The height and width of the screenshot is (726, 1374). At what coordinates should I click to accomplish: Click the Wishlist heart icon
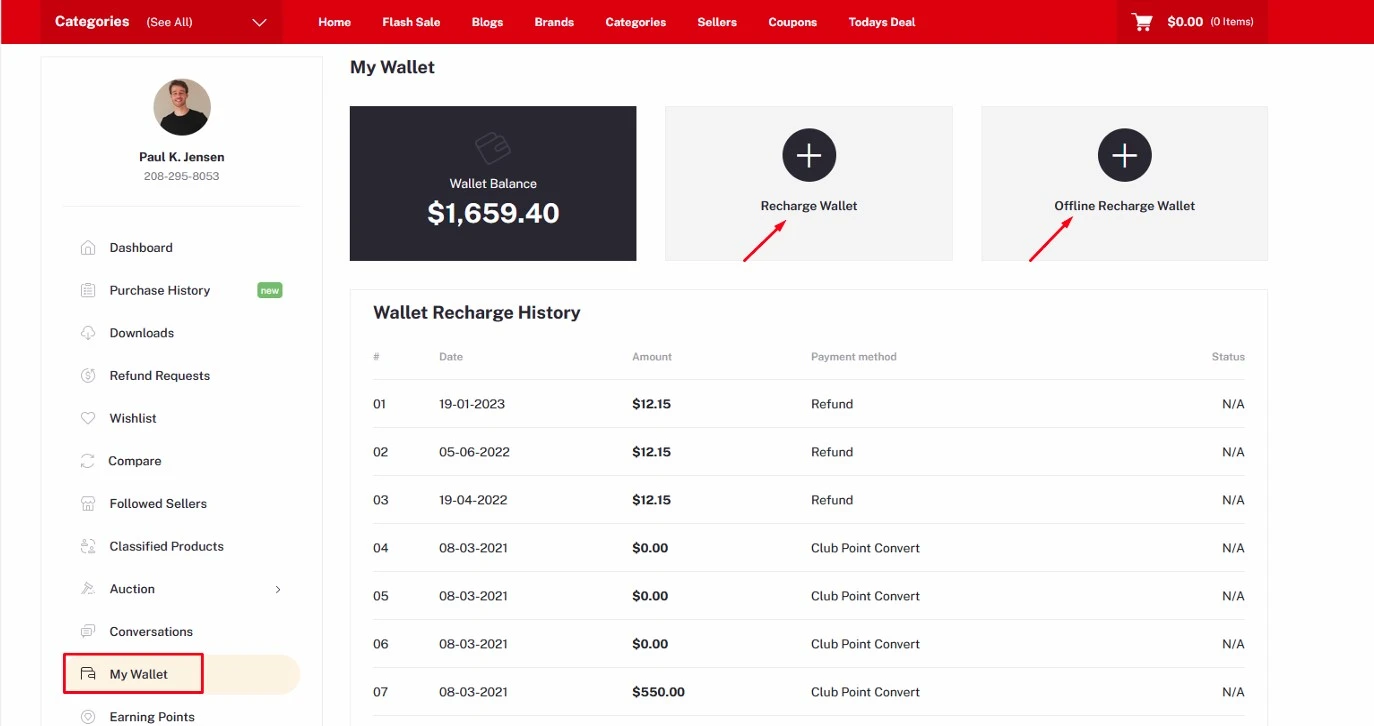[x=88, y=418]
